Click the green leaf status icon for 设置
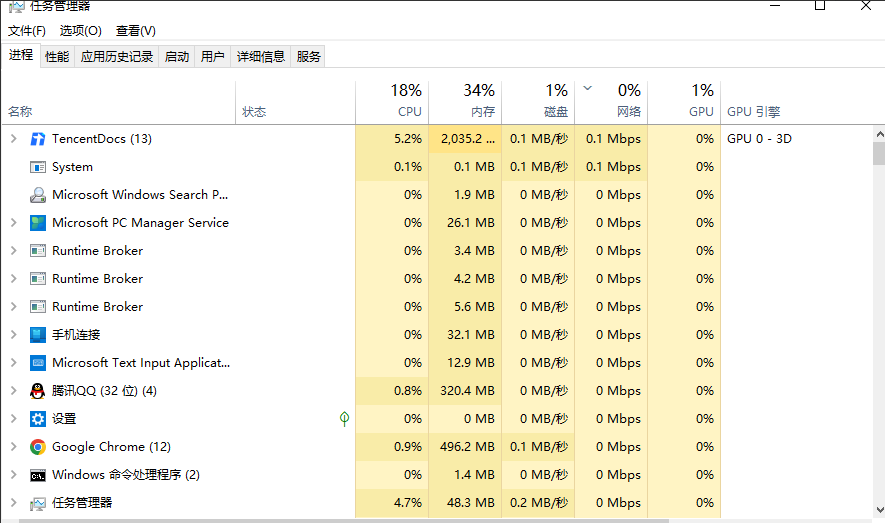885x523 pixels. click(x=344, y=419)
